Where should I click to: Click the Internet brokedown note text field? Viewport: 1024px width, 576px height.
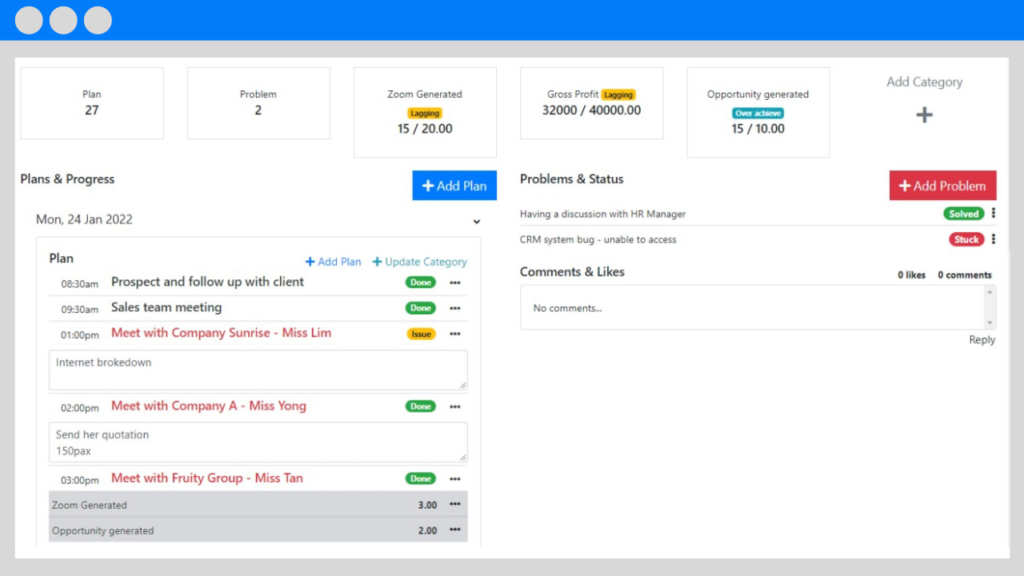click(x=257, y=369)
